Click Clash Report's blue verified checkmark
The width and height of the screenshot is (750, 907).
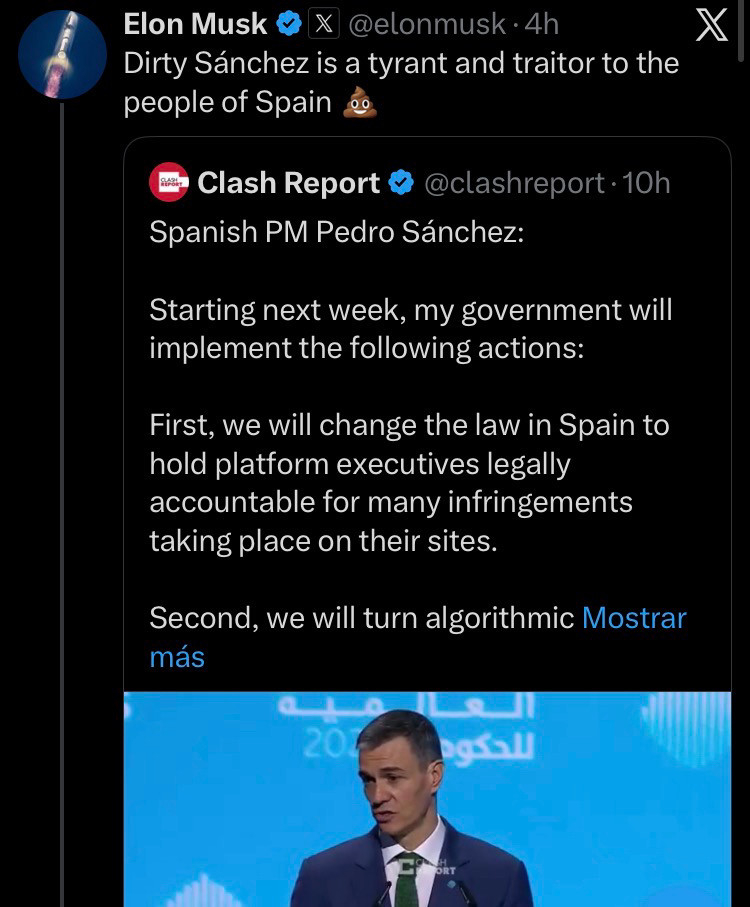point(401,183)
